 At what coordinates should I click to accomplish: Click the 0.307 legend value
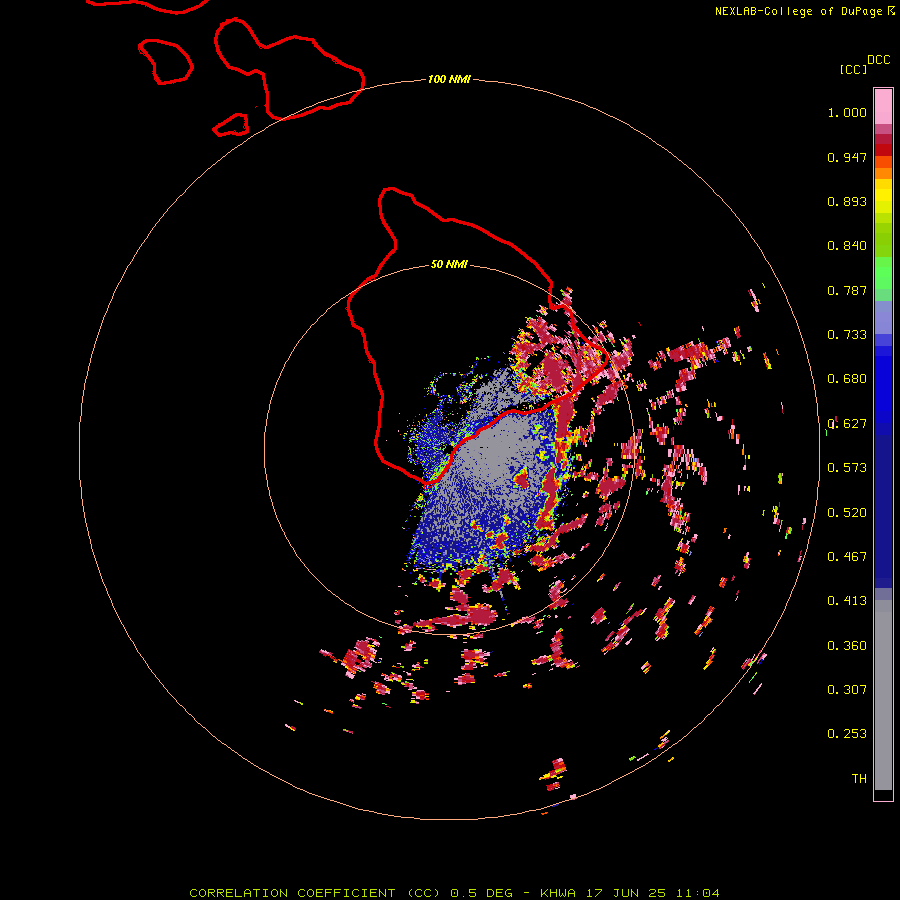point(847,690)
